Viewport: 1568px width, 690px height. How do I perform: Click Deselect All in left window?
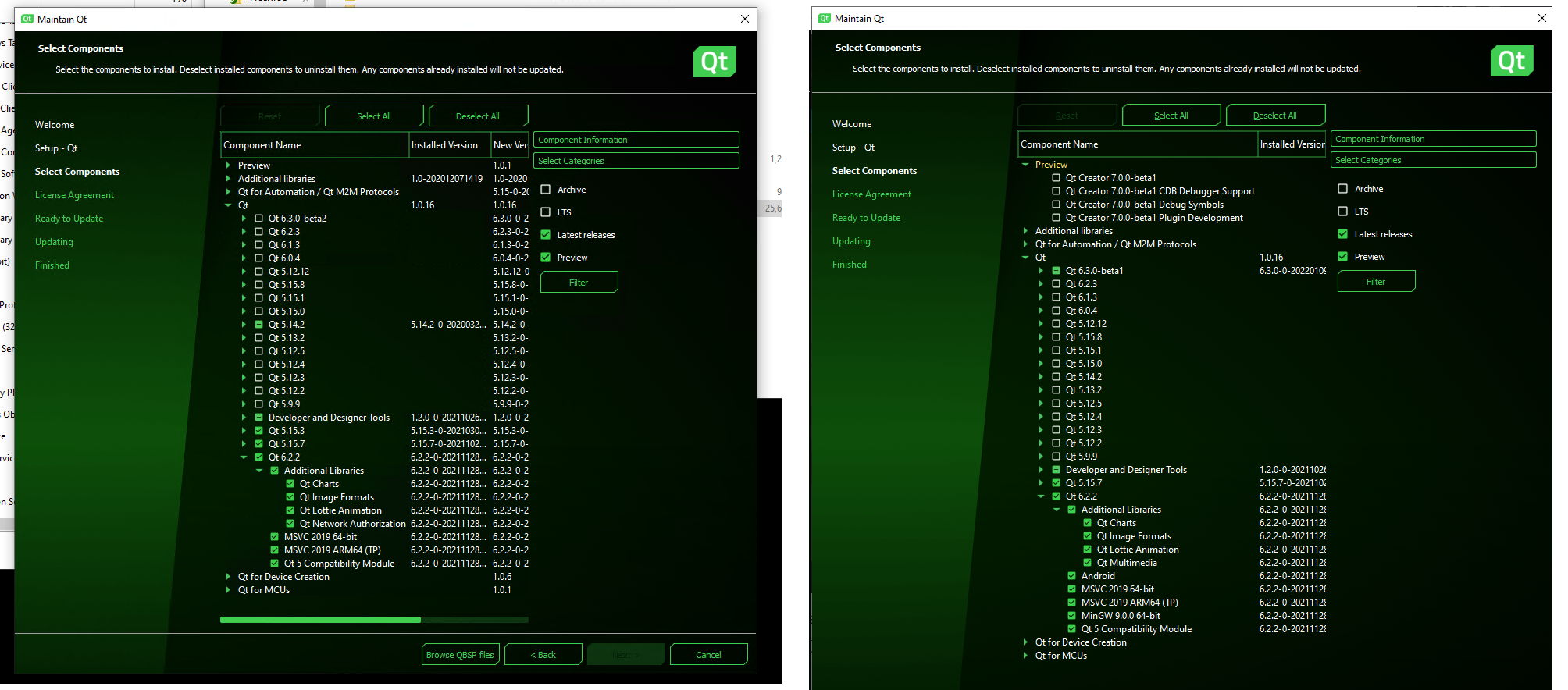pos(478,116)
